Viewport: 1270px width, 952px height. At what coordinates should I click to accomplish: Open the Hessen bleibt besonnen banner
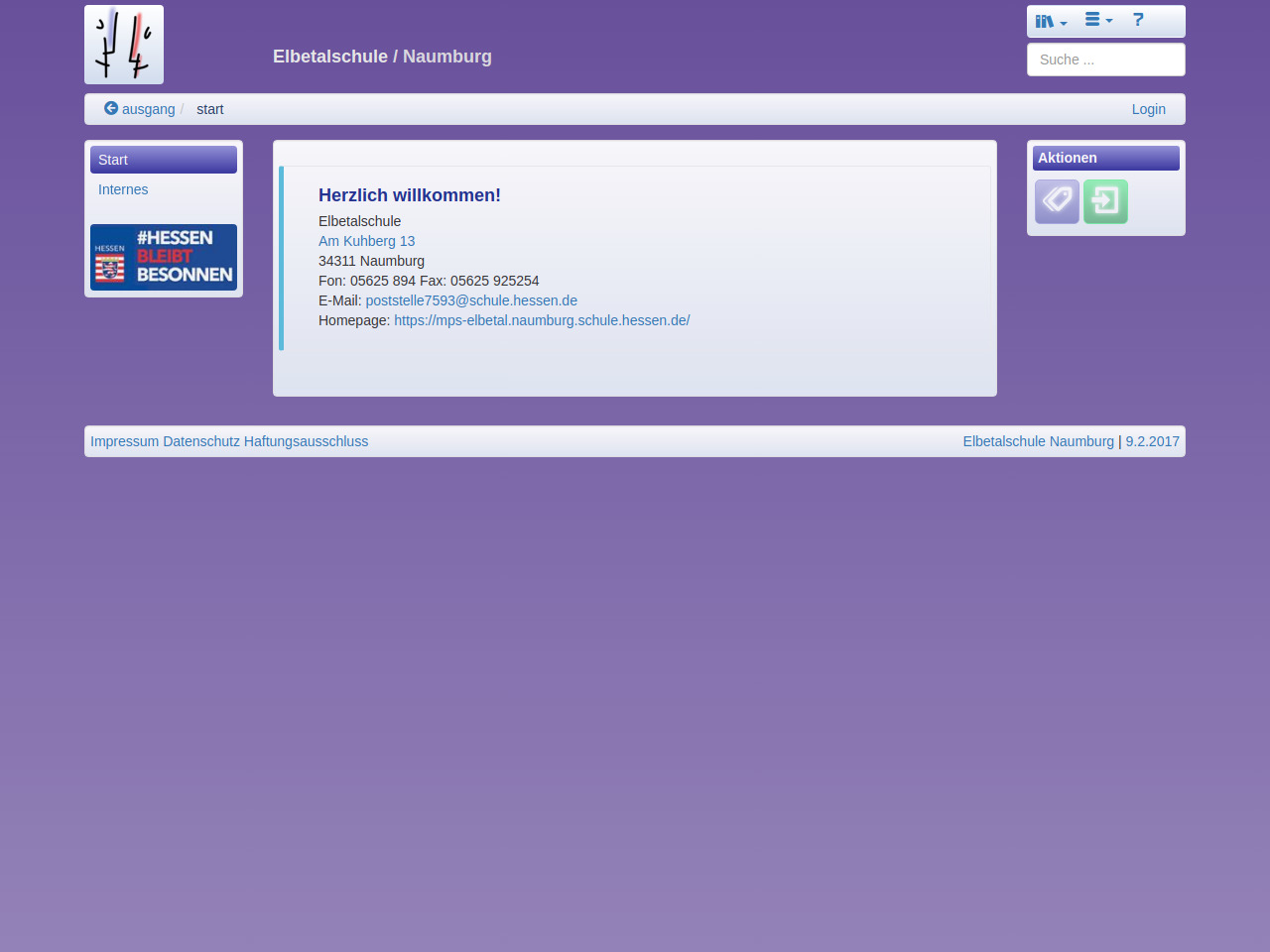[x=164, y=257]
